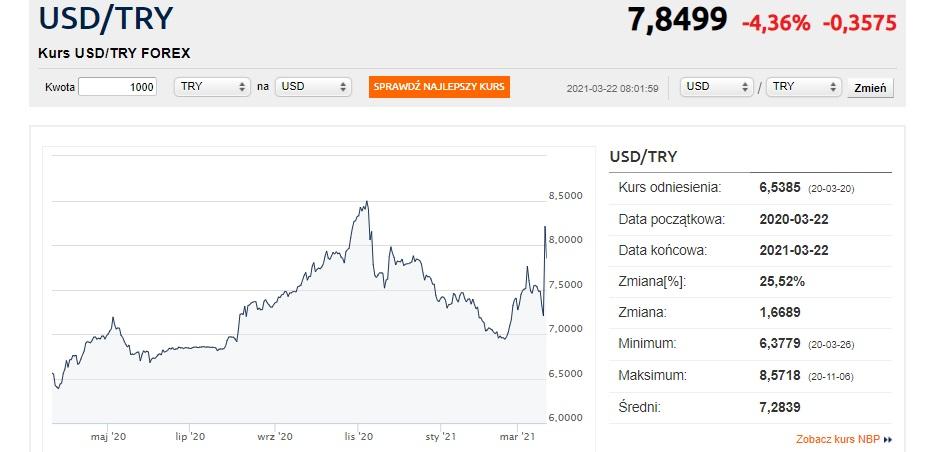Expand the TRY dropdown next to Zmień

[x=804, y=87]
